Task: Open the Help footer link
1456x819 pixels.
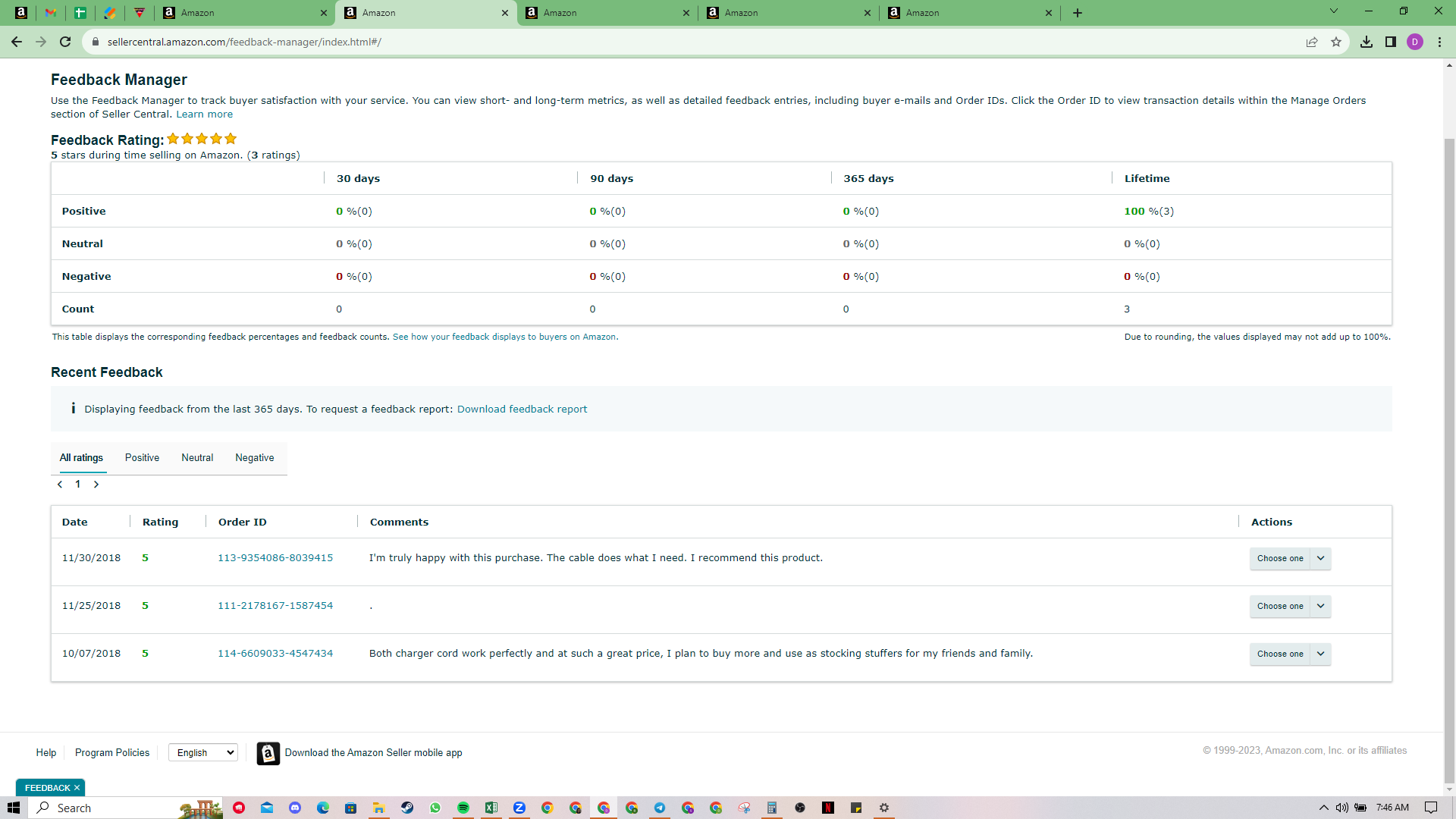Action: coord(46,753)
